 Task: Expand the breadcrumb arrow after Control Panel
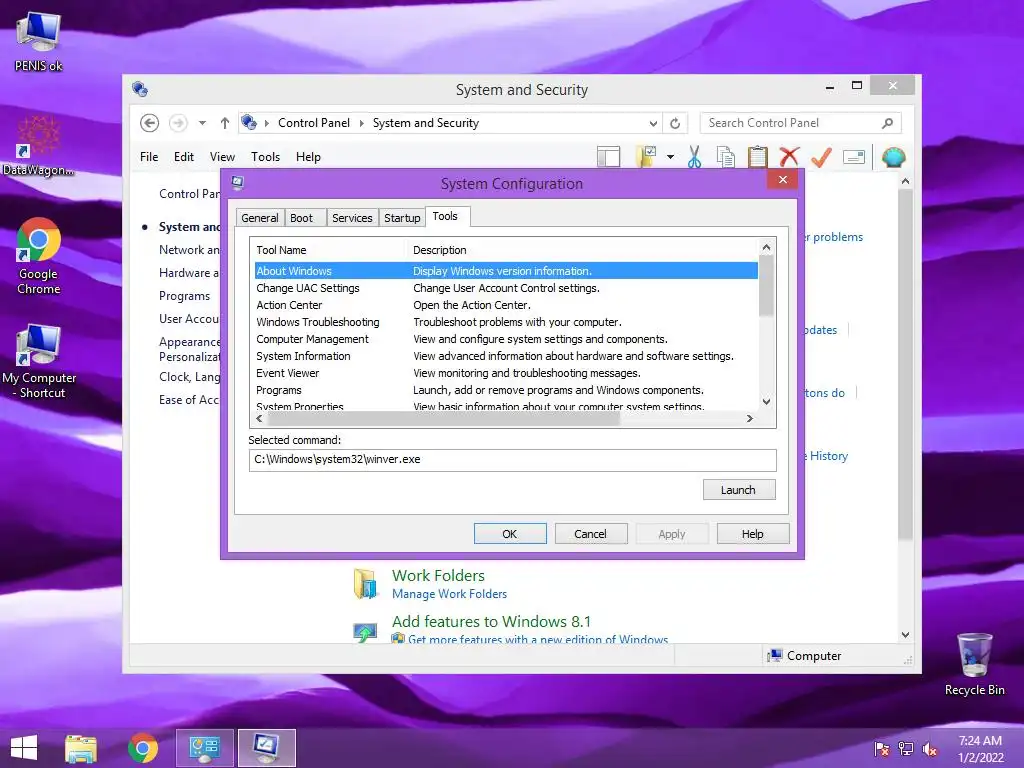click(x=361, y=123)
